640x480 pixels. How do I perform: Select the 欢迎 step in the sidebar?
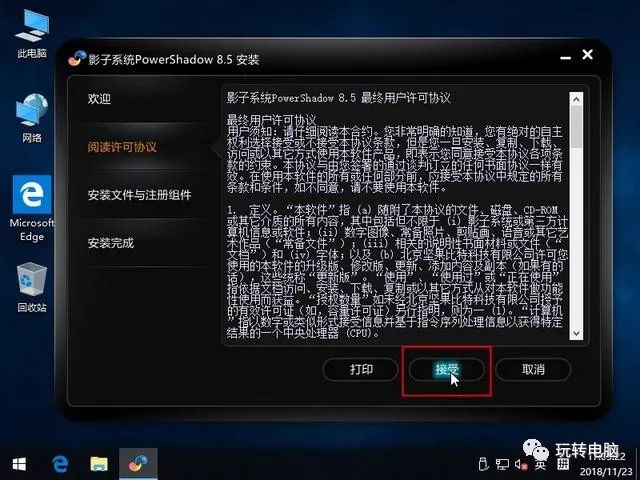point(99,98)
